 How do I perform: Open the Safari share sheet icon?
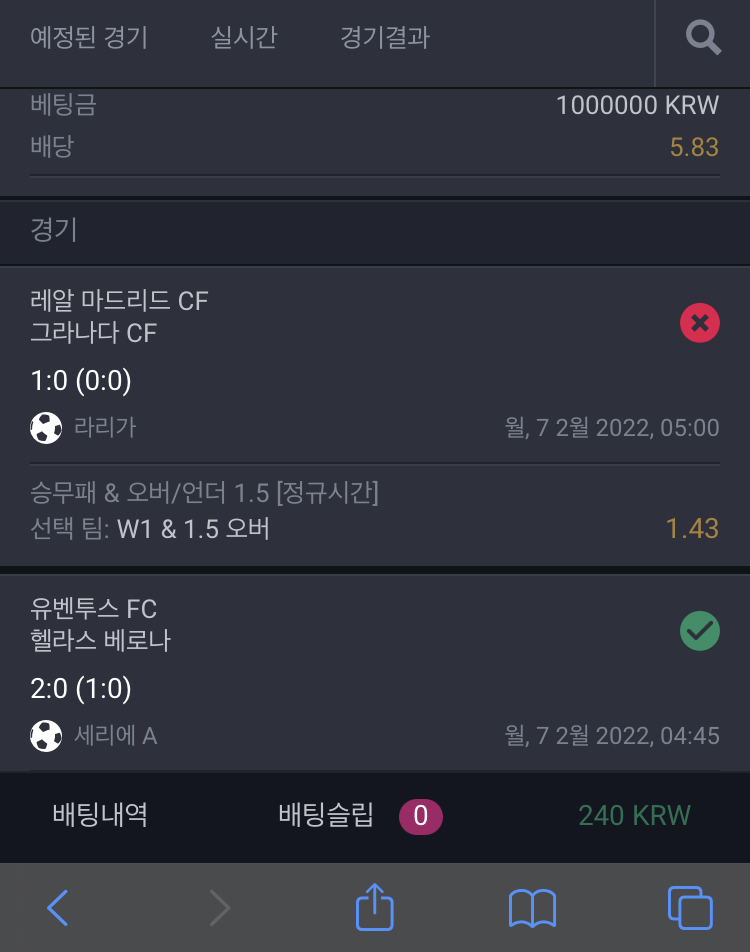tap(375, 907)
